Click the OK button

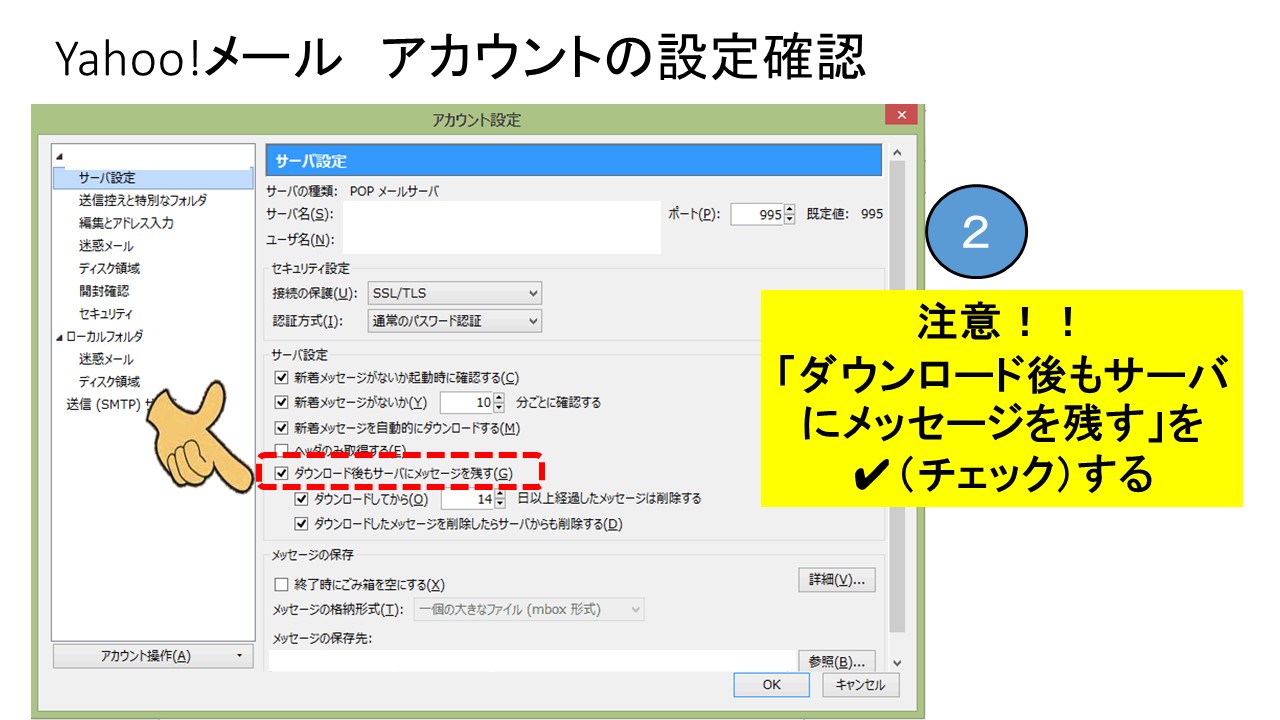click(771, 685)
